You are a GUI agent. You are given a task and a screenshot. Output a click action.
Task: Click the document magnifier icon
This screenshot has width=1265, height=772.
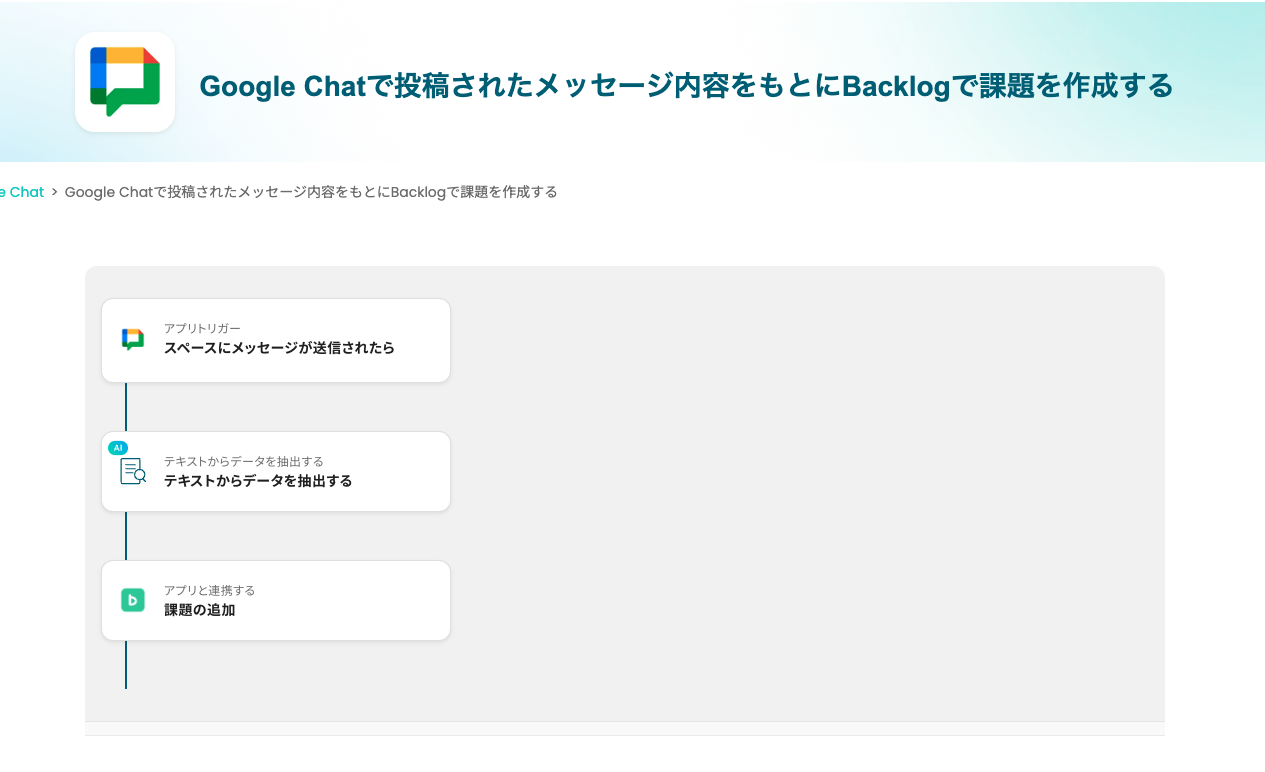tap(133, 471)
